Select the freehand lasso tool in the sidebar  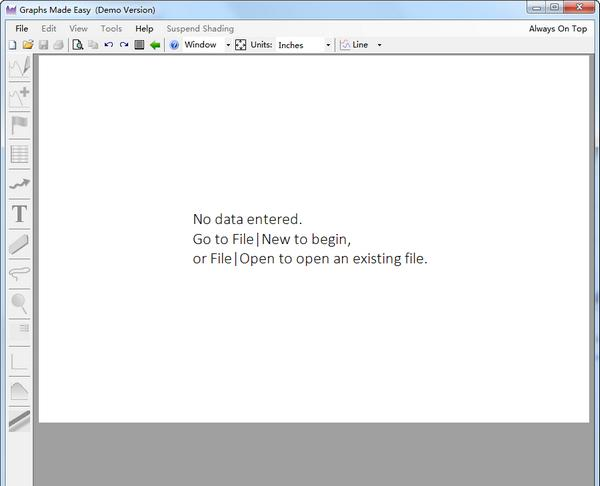click(x=20, y=274)
